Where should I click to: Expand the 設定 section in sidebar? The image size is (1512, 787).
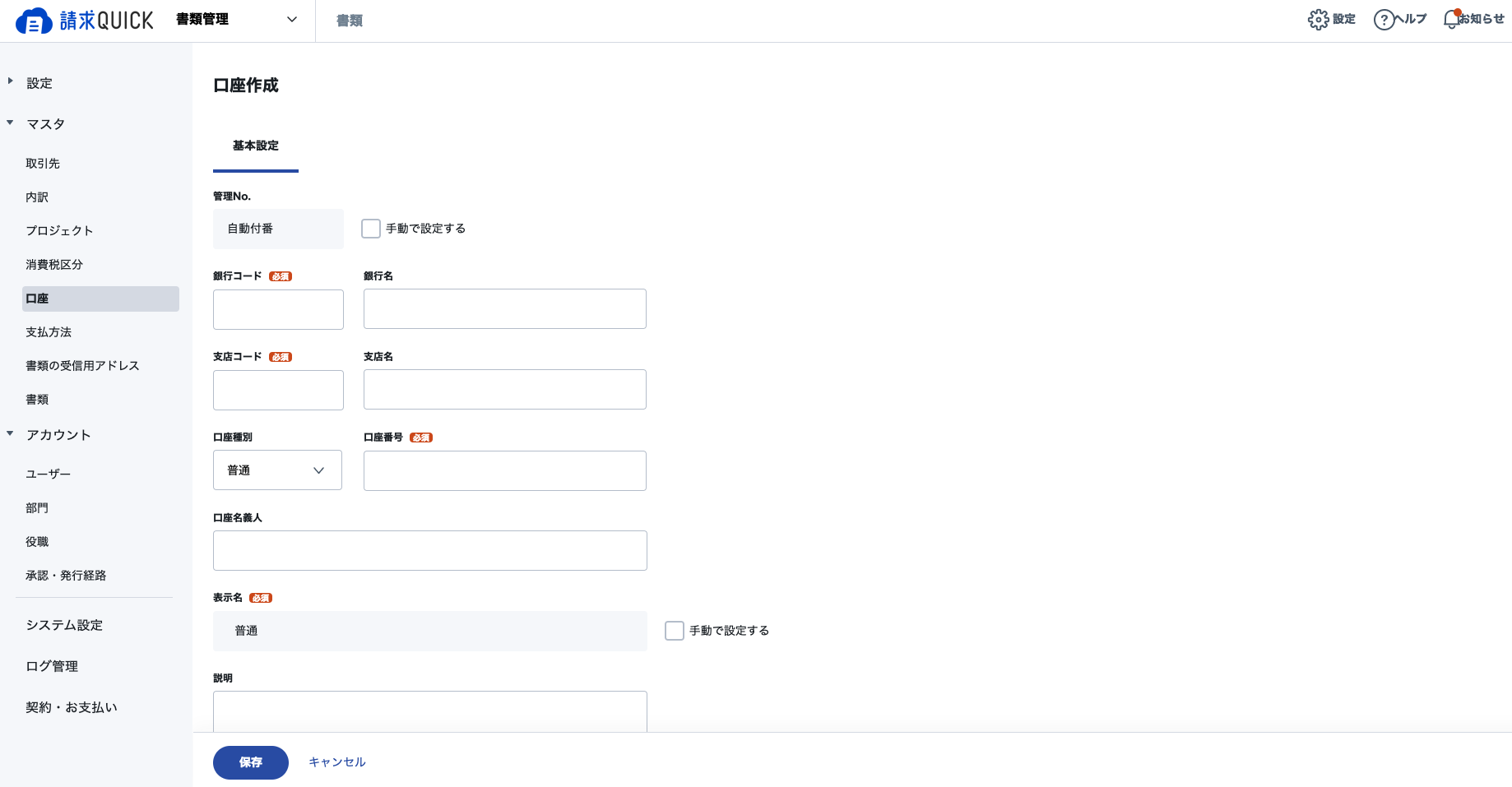10,81
